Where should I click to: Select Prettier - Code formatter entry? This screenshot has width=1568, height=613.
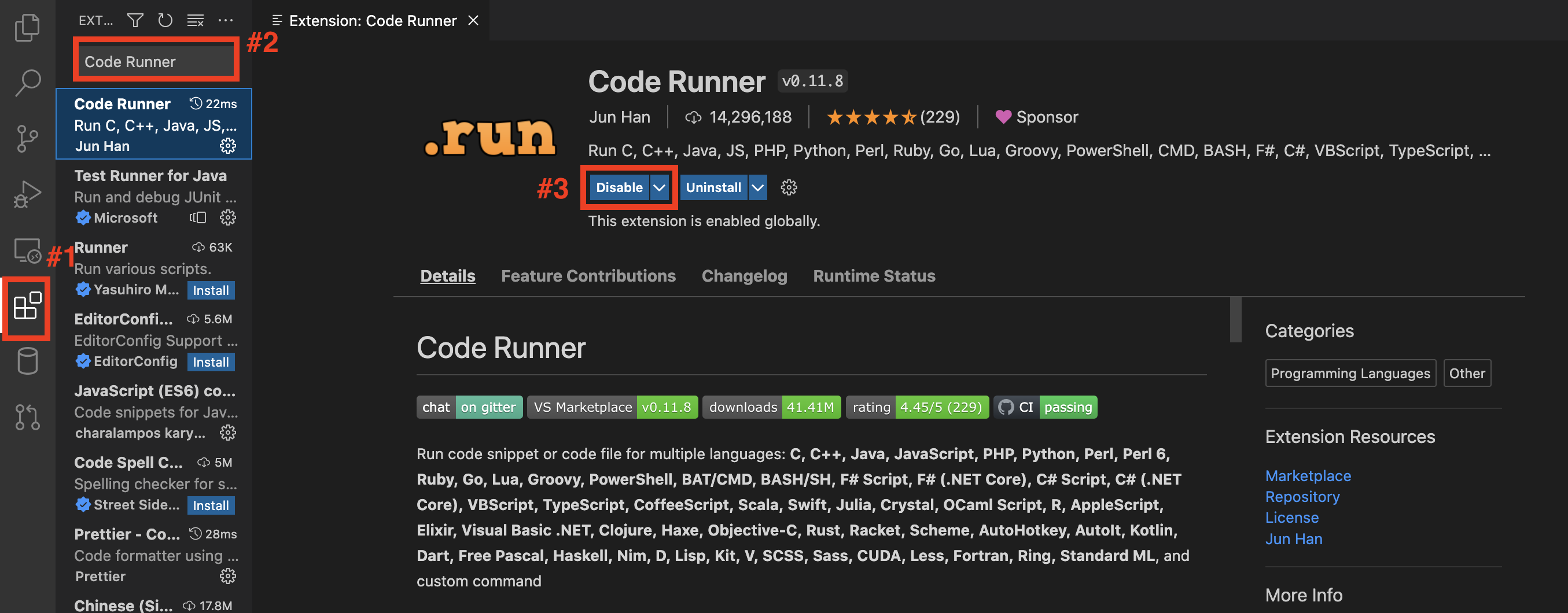coord(153,555)
